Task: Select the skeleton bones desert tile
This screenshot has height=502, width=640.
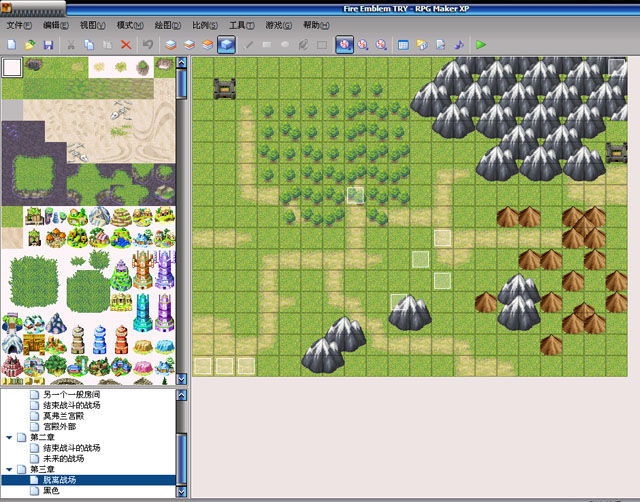Action: coord(121,110)
